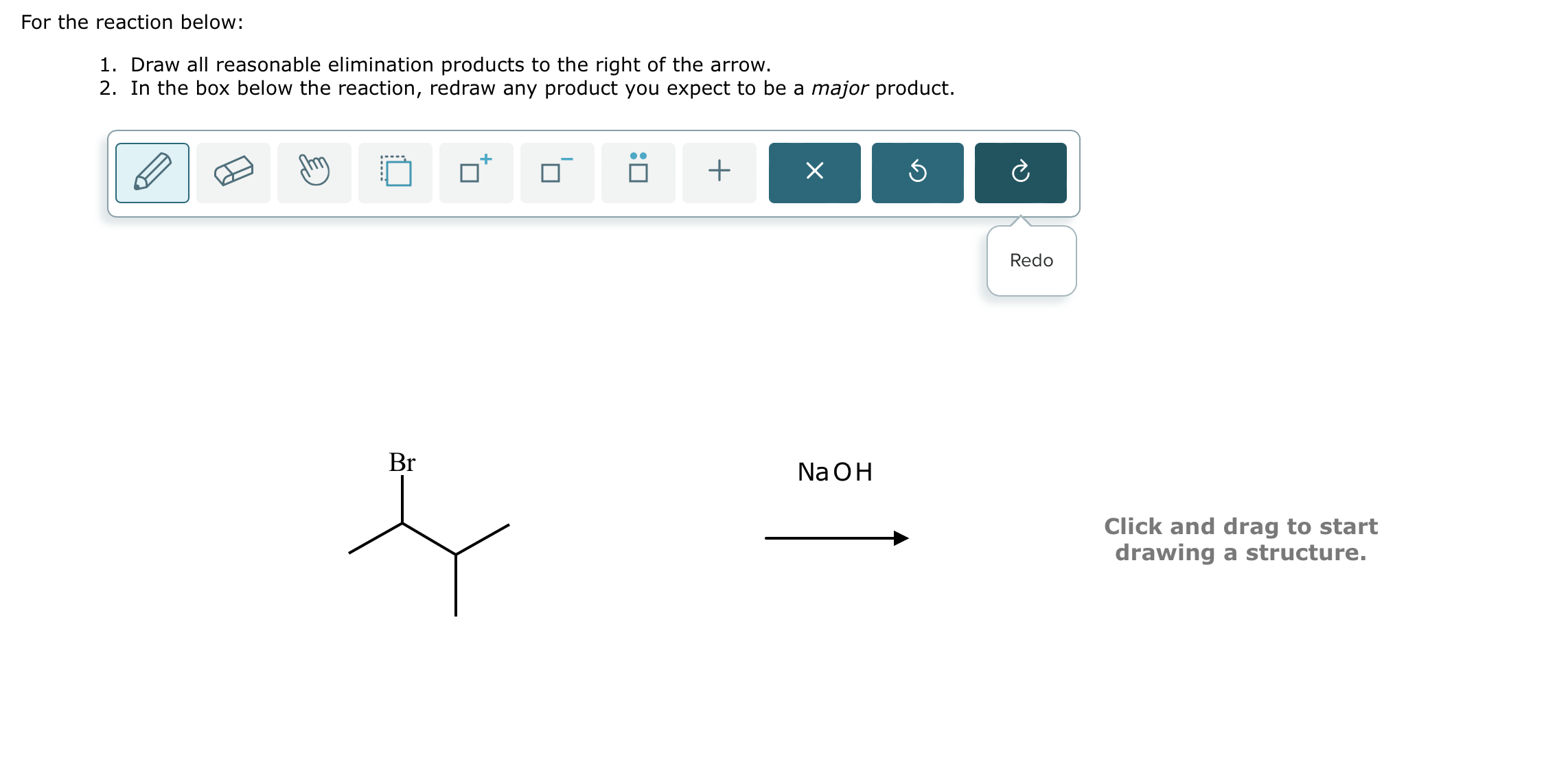
Task: Select the lone pair tool
Action: pyautogui.click(x=638, y=172)
